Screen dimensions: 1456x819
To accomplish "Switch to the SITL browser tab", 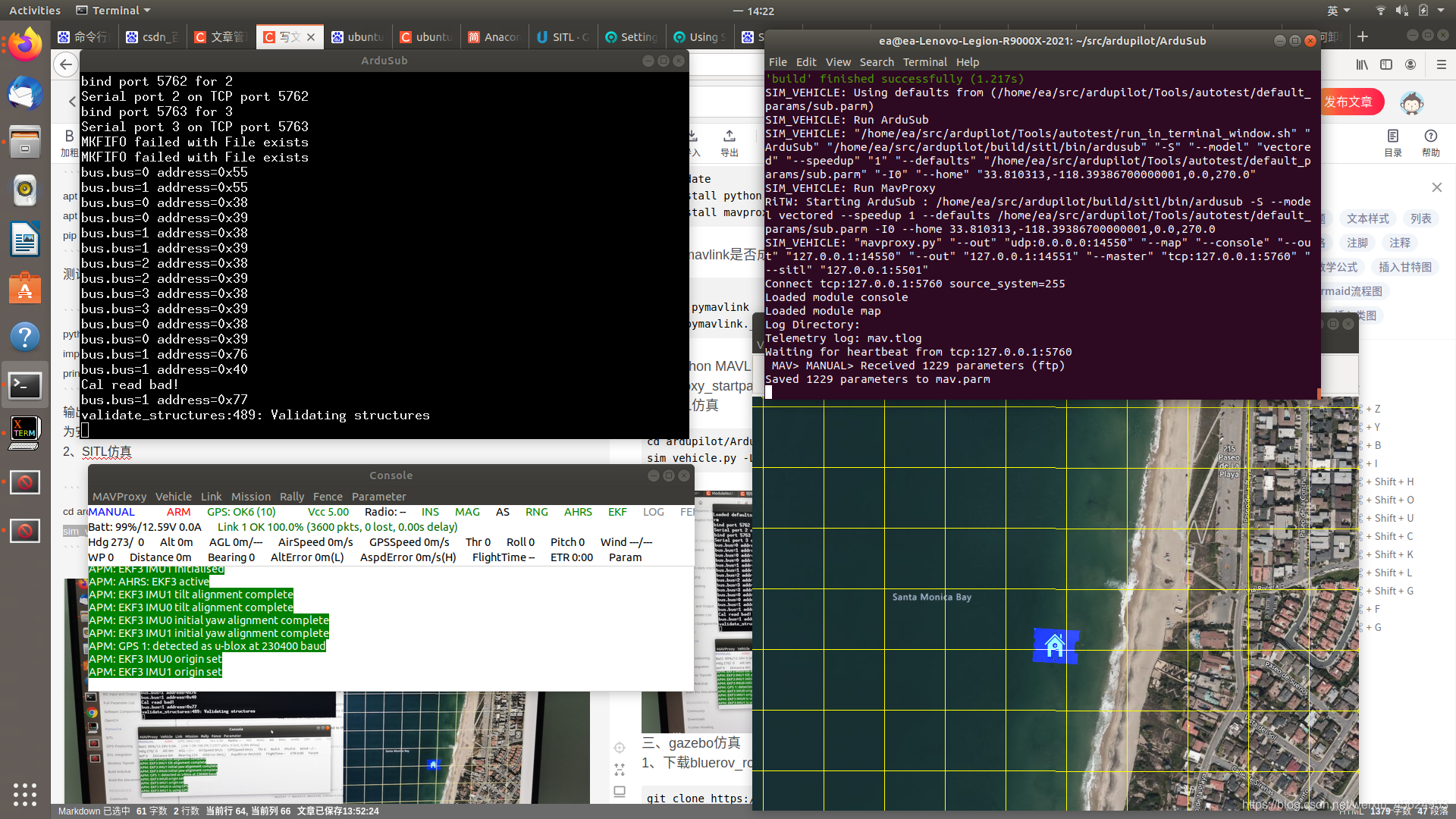I will point(563,37).
